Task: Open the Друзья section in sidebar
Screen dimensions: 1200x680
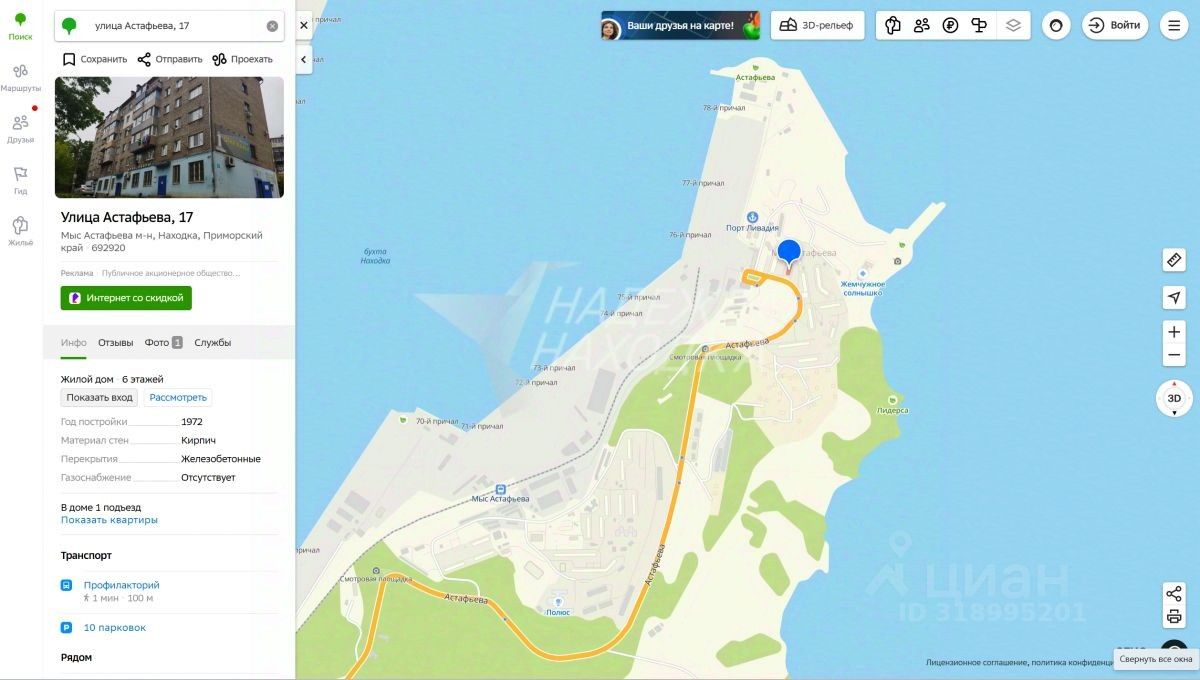Action: click(x=20, y=129)
